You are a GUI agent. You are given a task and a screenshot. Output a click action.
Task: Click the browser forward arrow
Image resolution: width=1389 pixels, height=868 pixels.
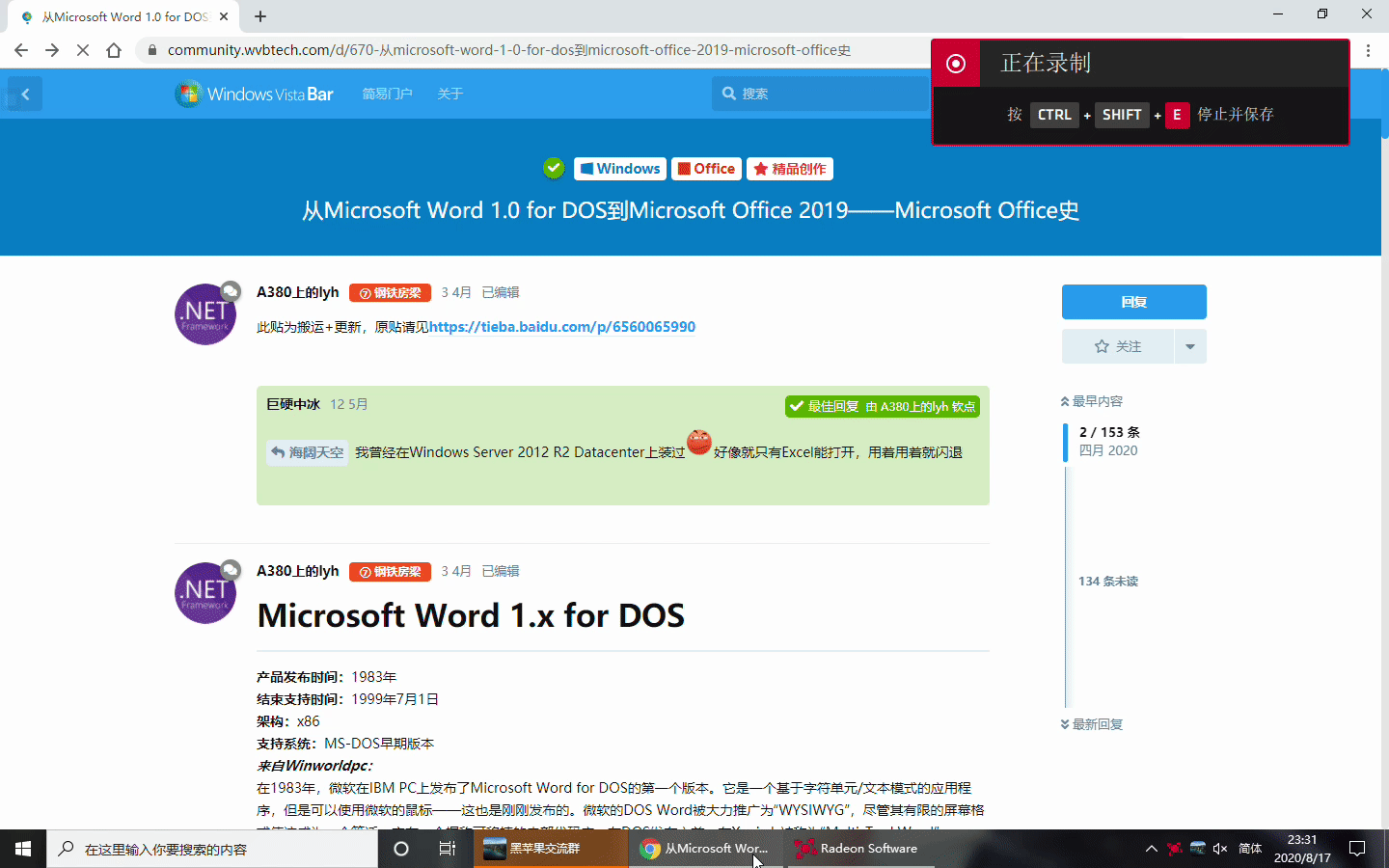pos(52,50)
